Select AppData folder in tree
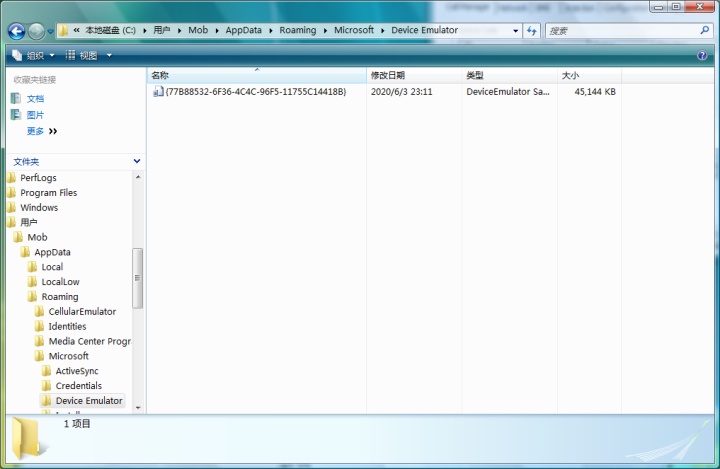Image resolution: width=720 pixels, height=469 pixels. pyautogui.click(x=52, y=252)
